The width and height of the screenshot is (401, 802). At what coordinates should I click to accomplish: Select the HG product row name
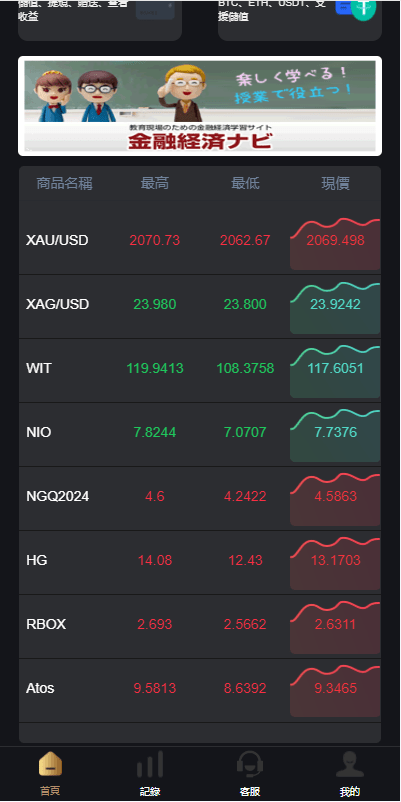(37, 560)
